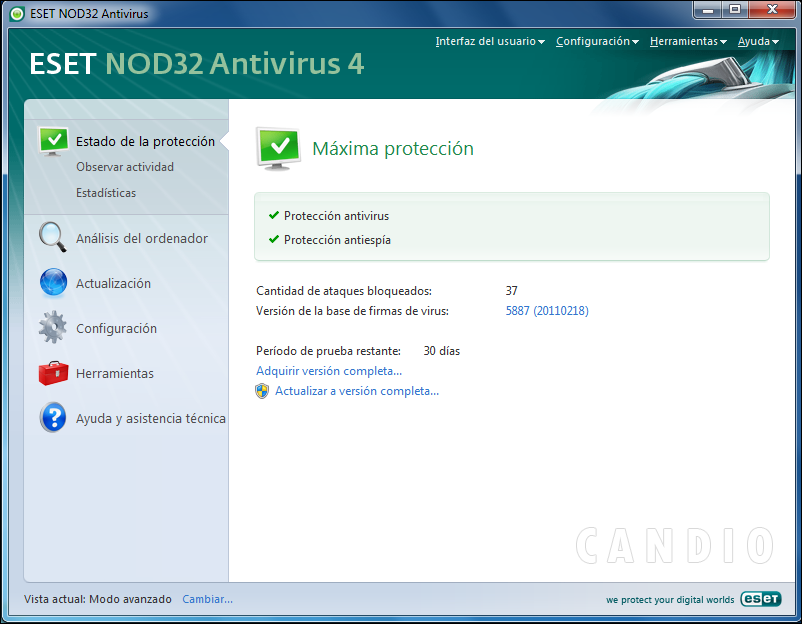Click the red toolbox Herramientas icon
Screen dimensions: 802x624
[53, 373]
